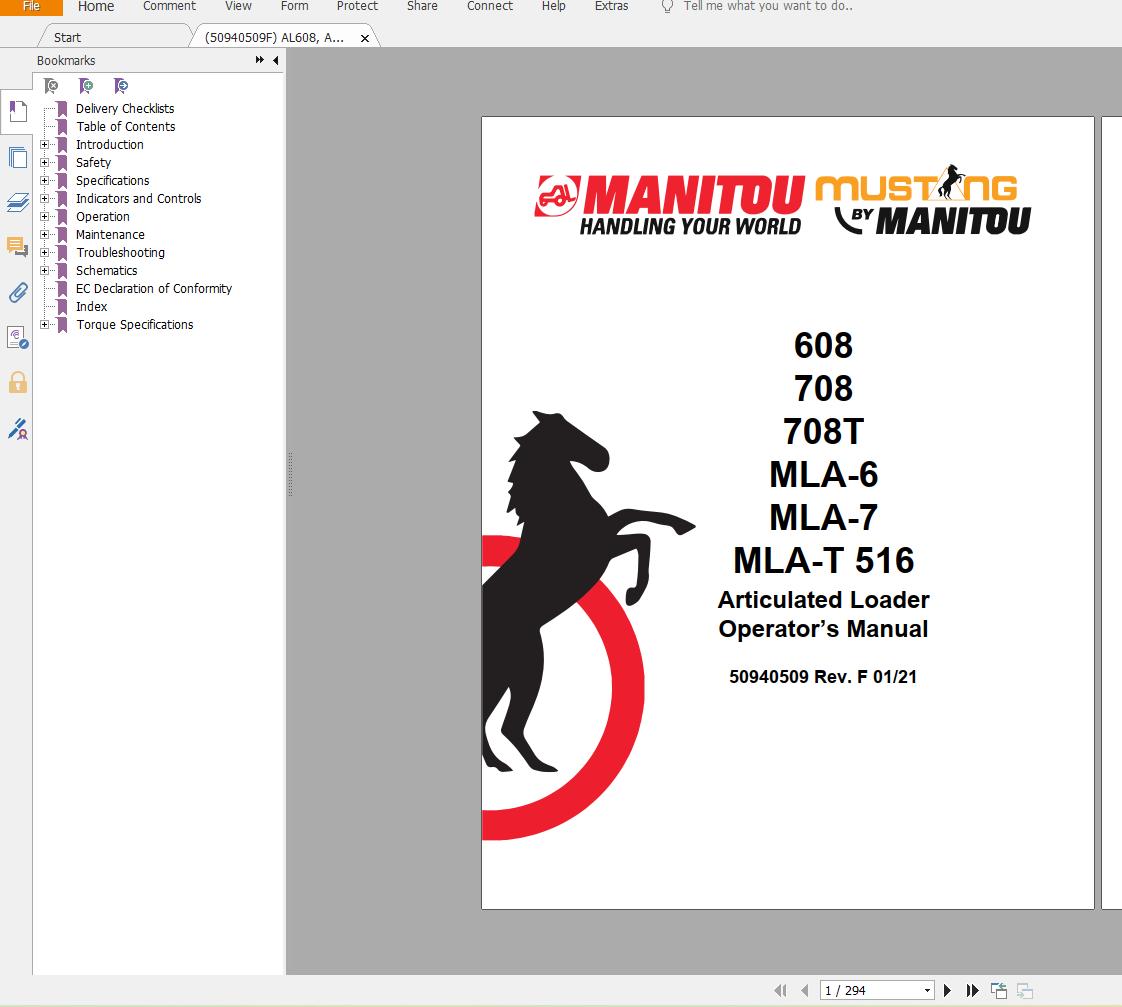Open the Extras ribbon tab
The height and width of the screenshot is (1007, 1122).
click(611, 6)
